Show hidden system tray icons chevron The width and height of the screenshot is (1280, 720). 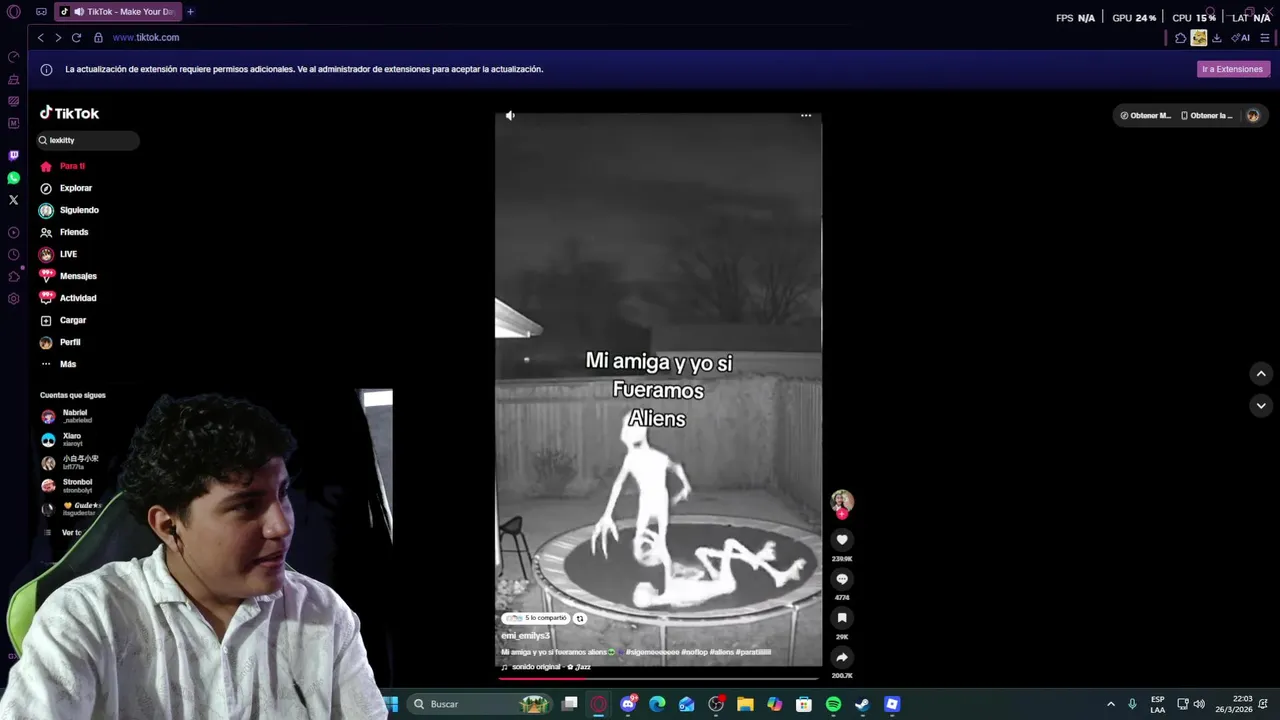tap(1110, 704)
